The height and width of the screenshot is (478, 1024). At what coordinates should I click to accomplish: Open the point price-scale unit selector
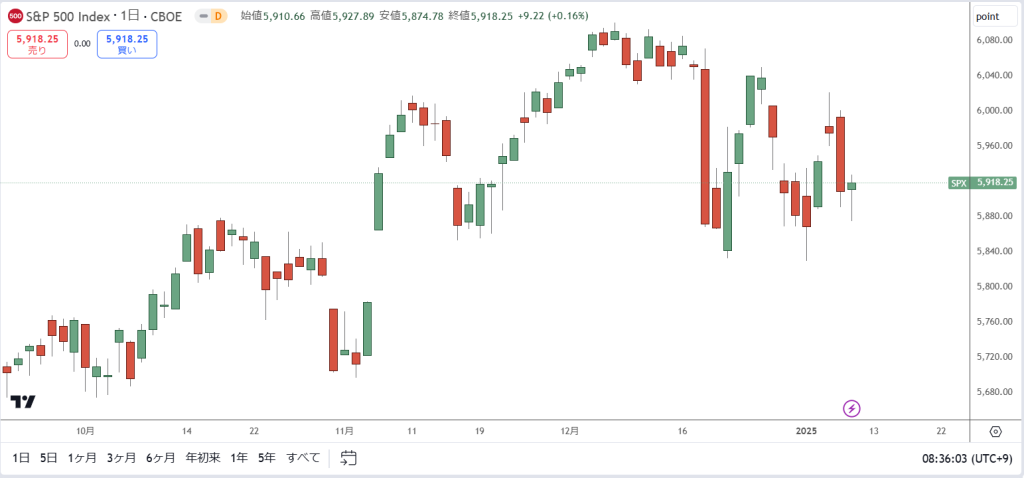[x=991, y=17]
